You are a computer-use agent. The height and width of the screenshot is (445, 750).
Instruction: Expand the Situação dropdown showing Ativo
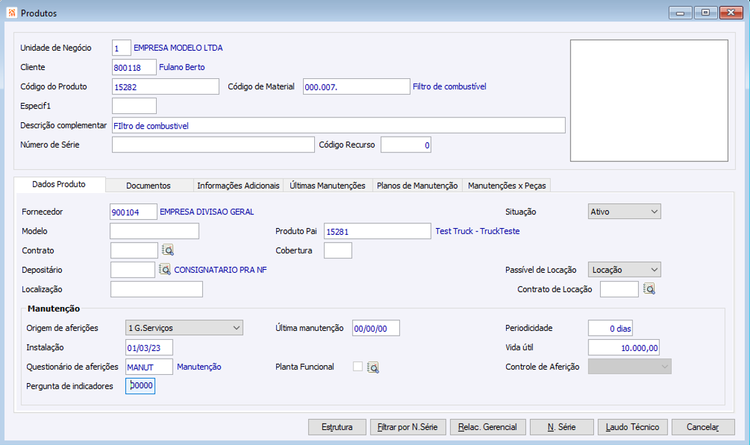624,211
